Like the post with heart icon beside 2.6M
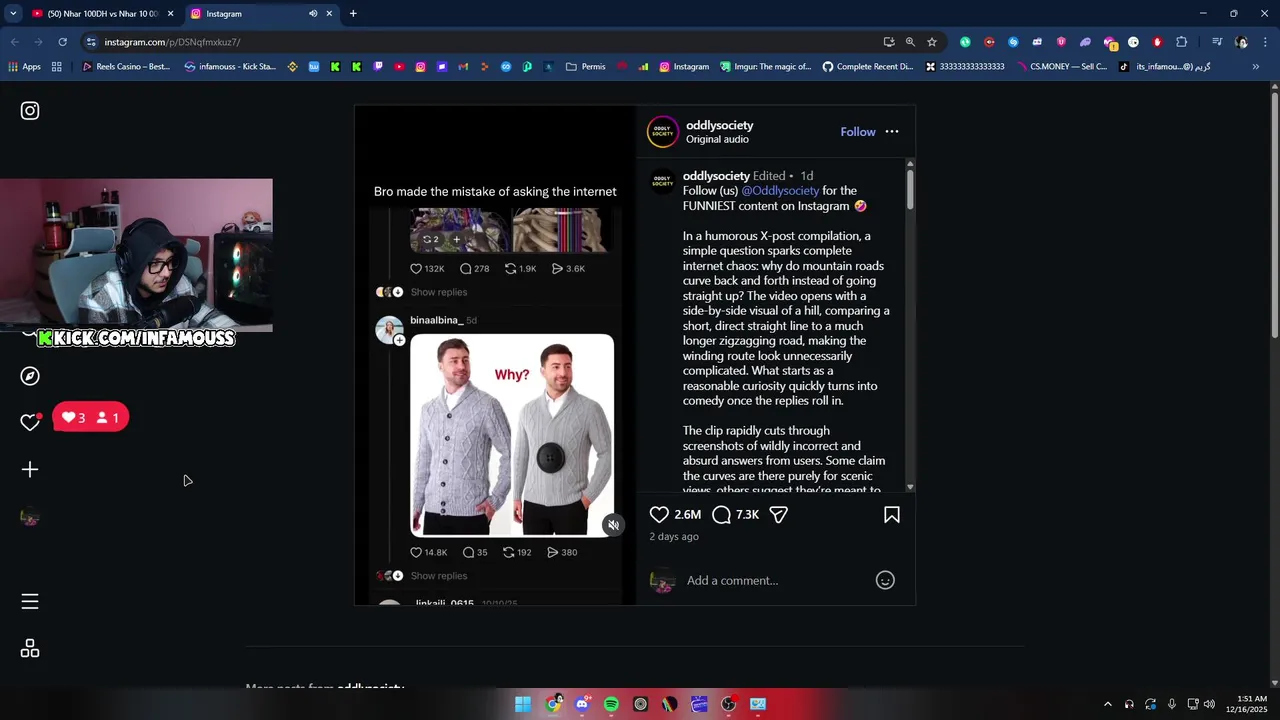The width and height of the screenshot is (1280, 720). coord(659,514)
